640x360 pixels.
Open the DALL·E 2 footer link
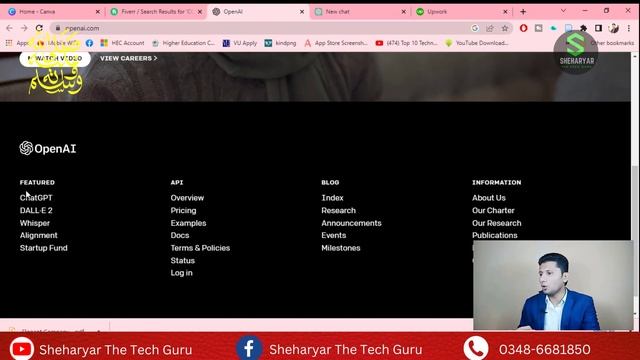click(x=36, y=210)
